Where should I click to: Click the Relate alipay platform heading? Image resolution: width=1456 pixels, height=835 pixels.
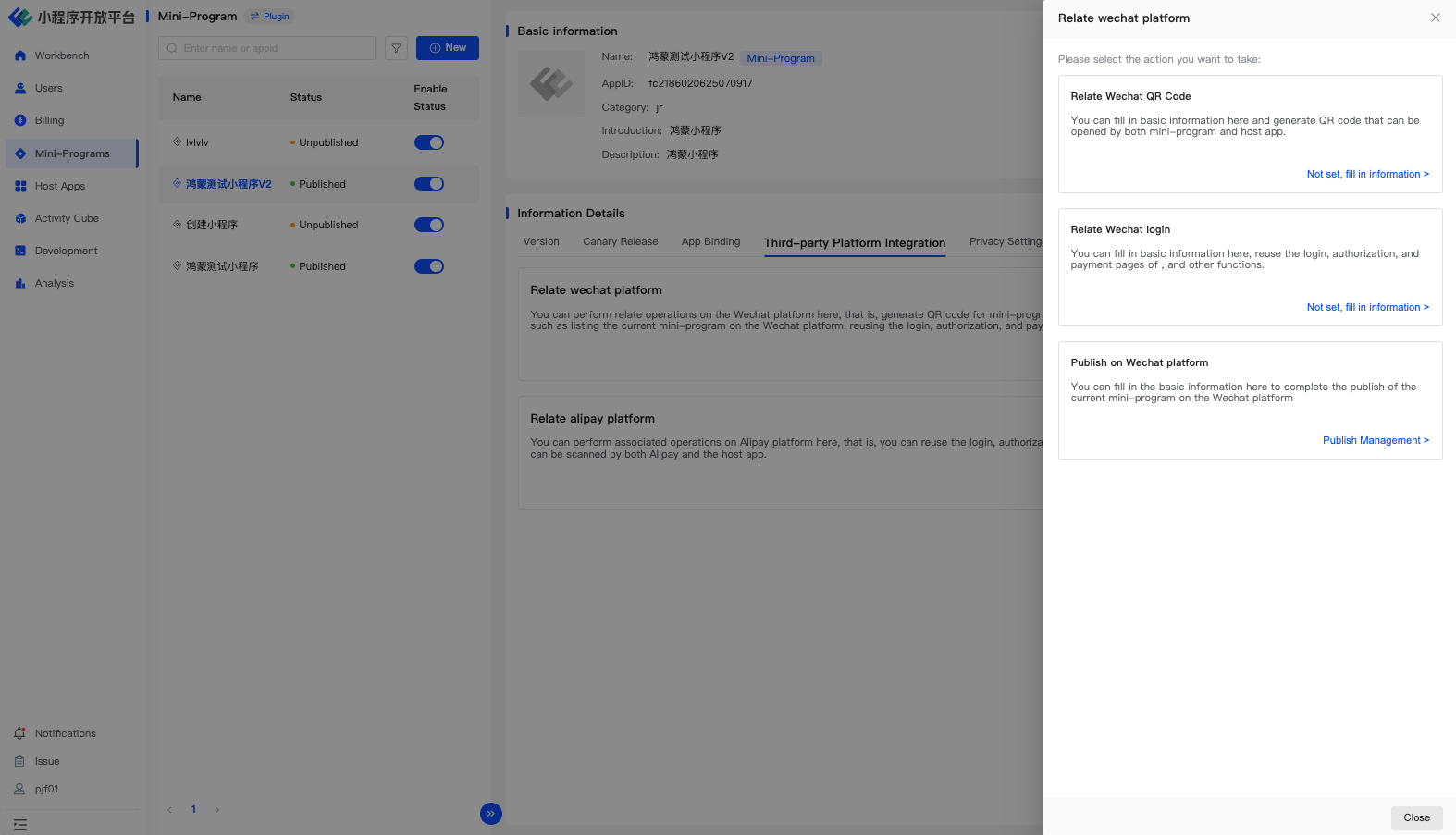(x=592, y=419)
